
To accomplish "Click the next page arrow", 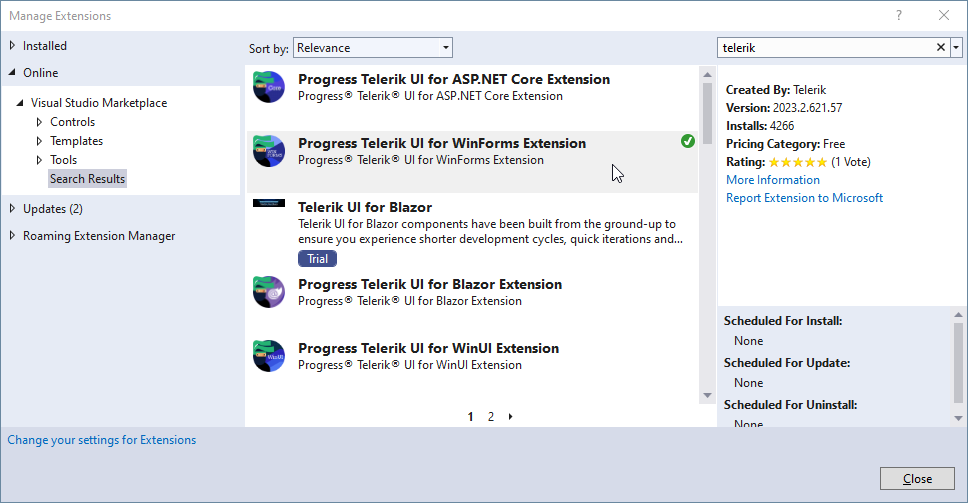I will coord(511,417).
